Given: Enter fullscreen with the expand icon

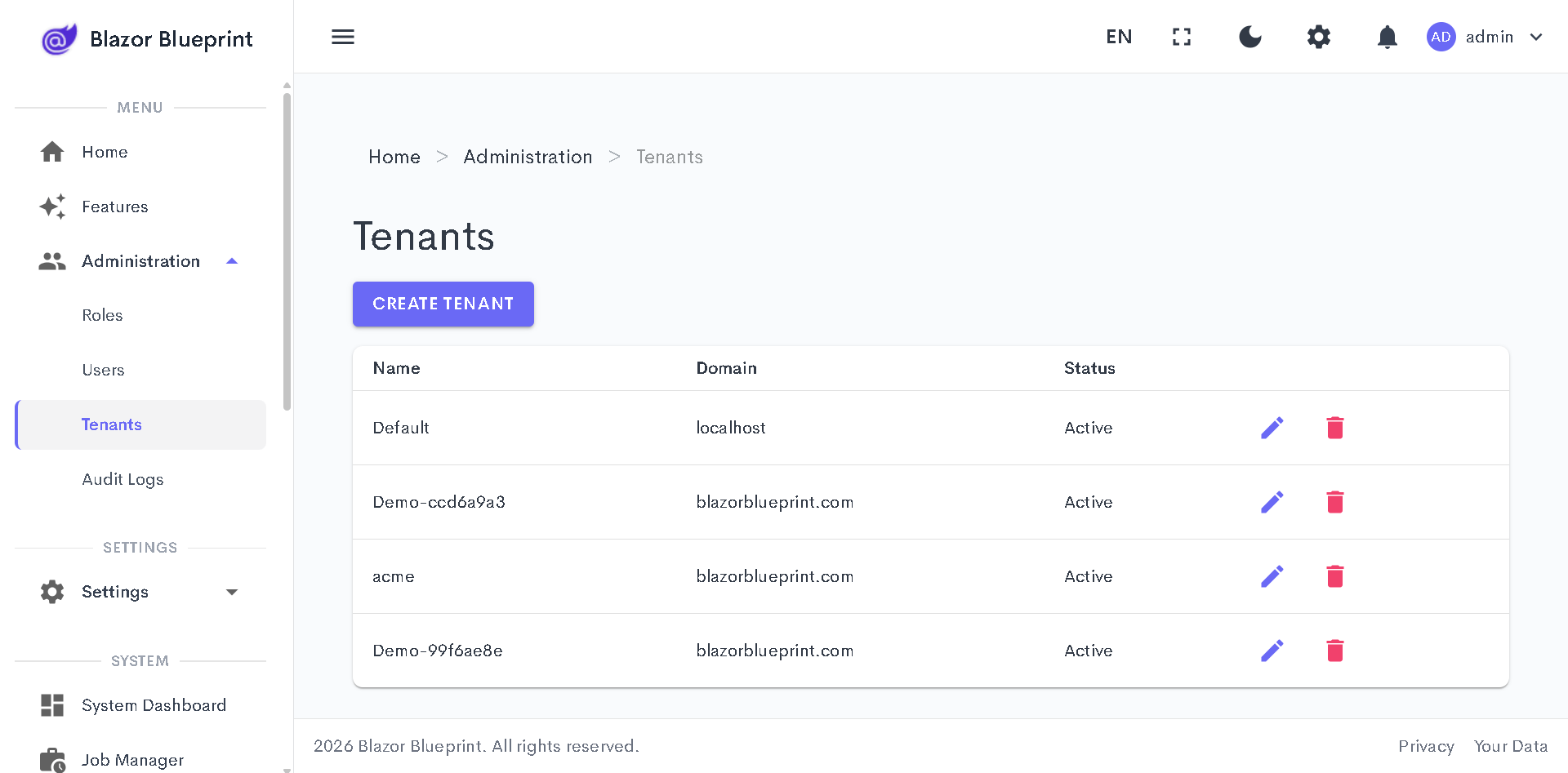Looking at the screenshot, I should 1181,37.
